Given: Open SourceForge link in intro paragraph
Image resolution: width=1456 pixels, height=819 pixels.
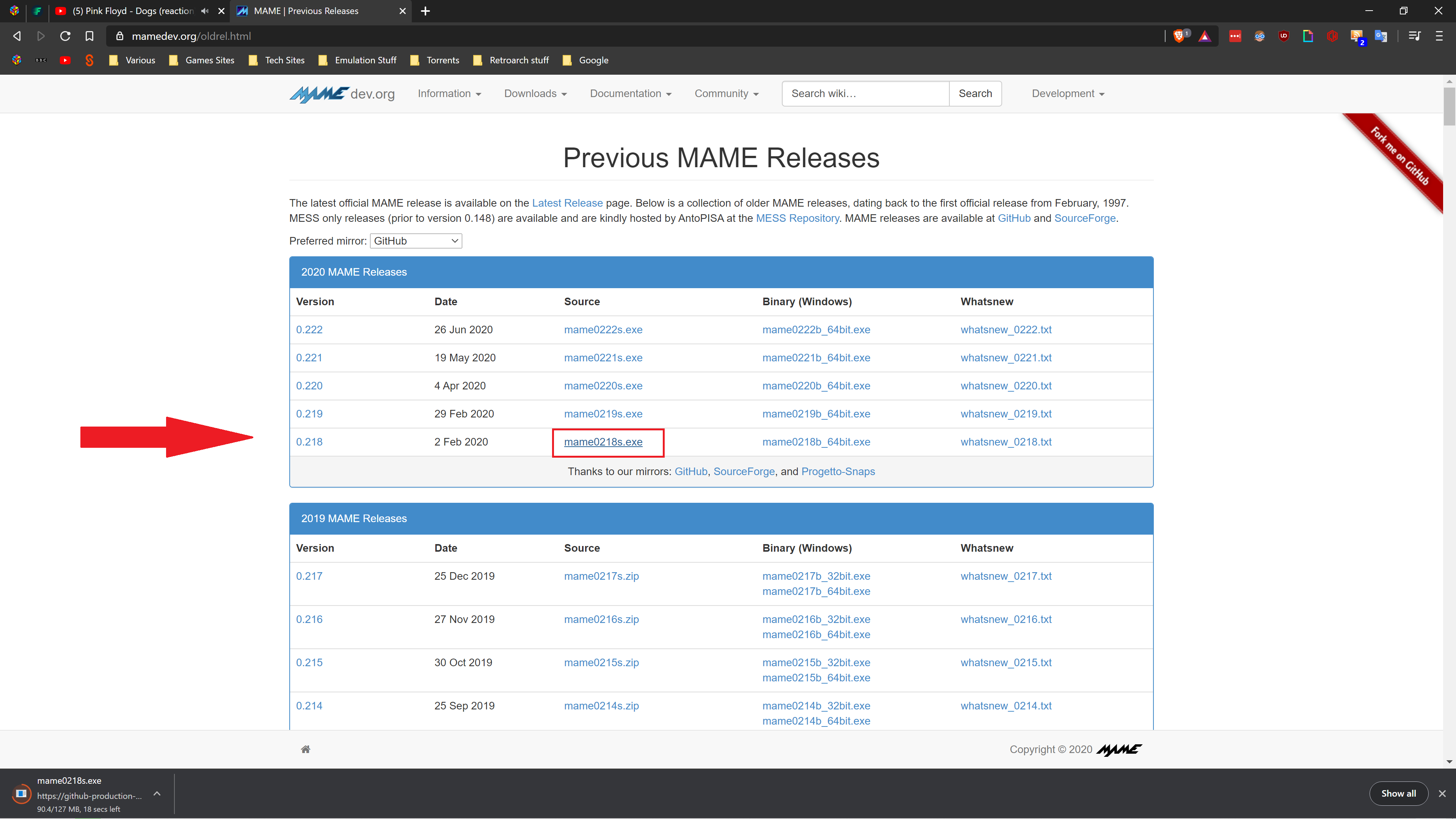Looking at the screenshot, I should 1085,218.
